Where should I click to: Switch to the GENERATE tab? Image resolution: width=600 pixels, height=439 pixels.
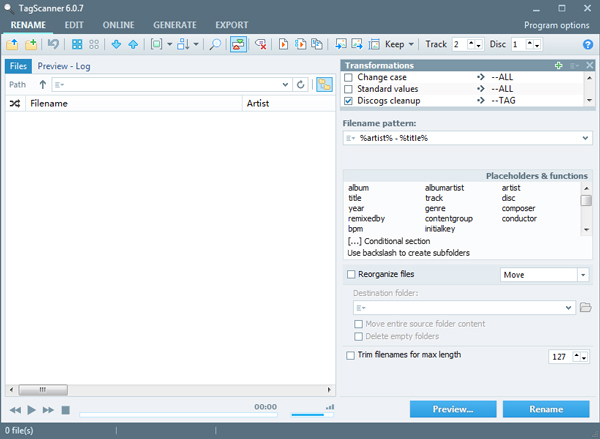pos(175,25)
